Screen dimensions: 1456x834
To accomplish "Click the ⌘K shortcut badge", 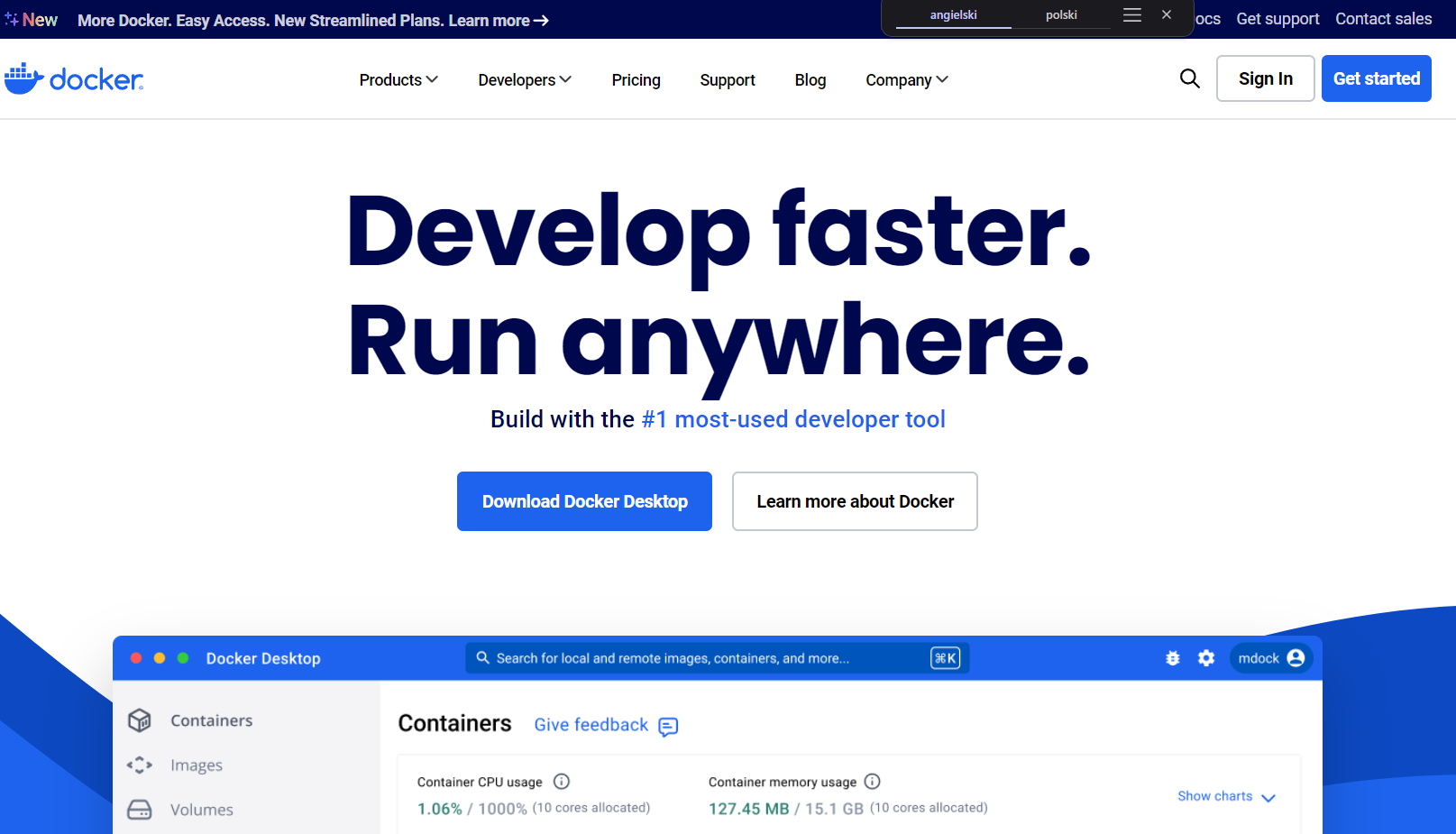I will click(x=946, y=658).
